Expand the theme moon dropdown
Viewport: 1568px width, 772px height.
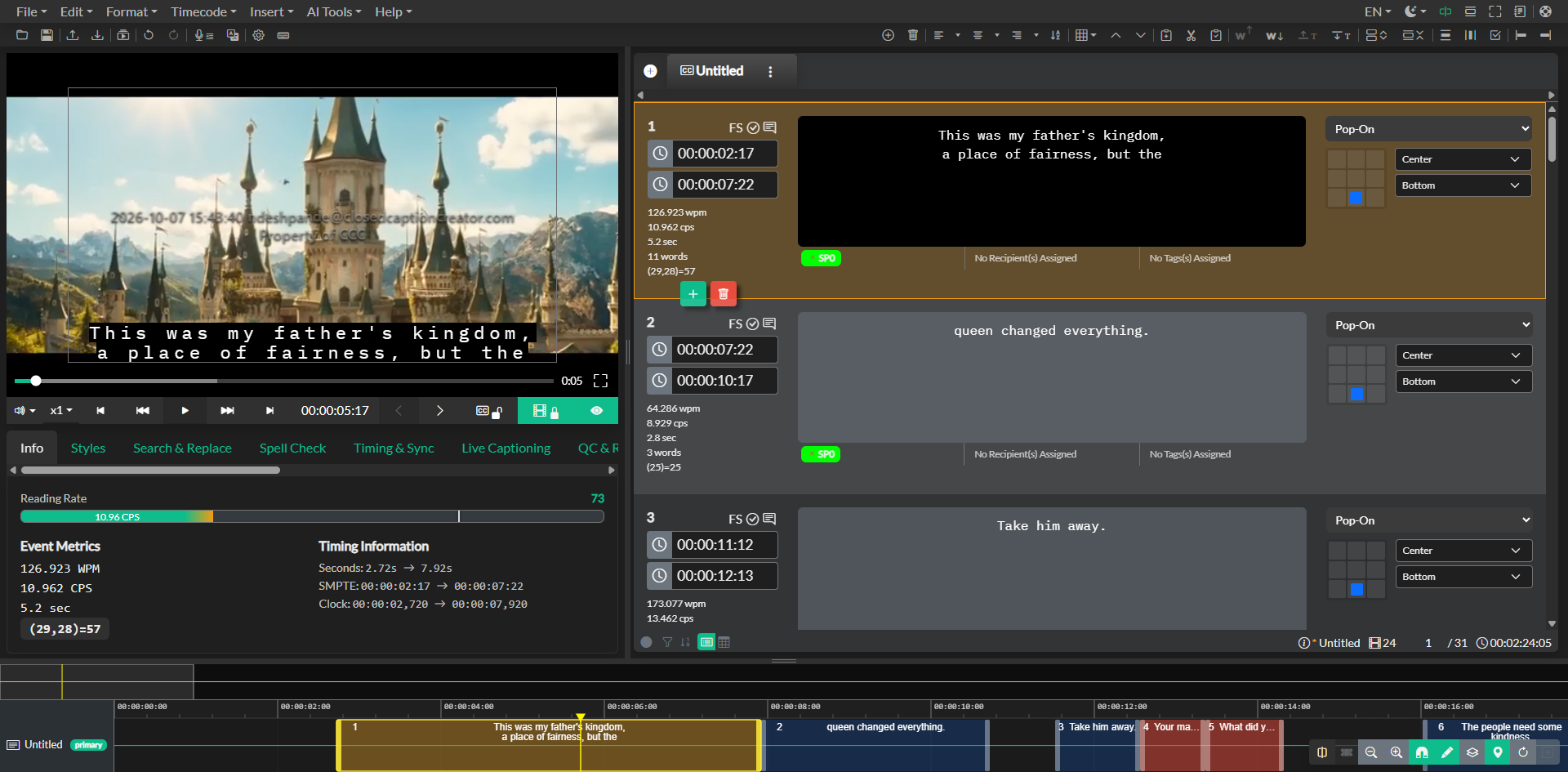1415,11
